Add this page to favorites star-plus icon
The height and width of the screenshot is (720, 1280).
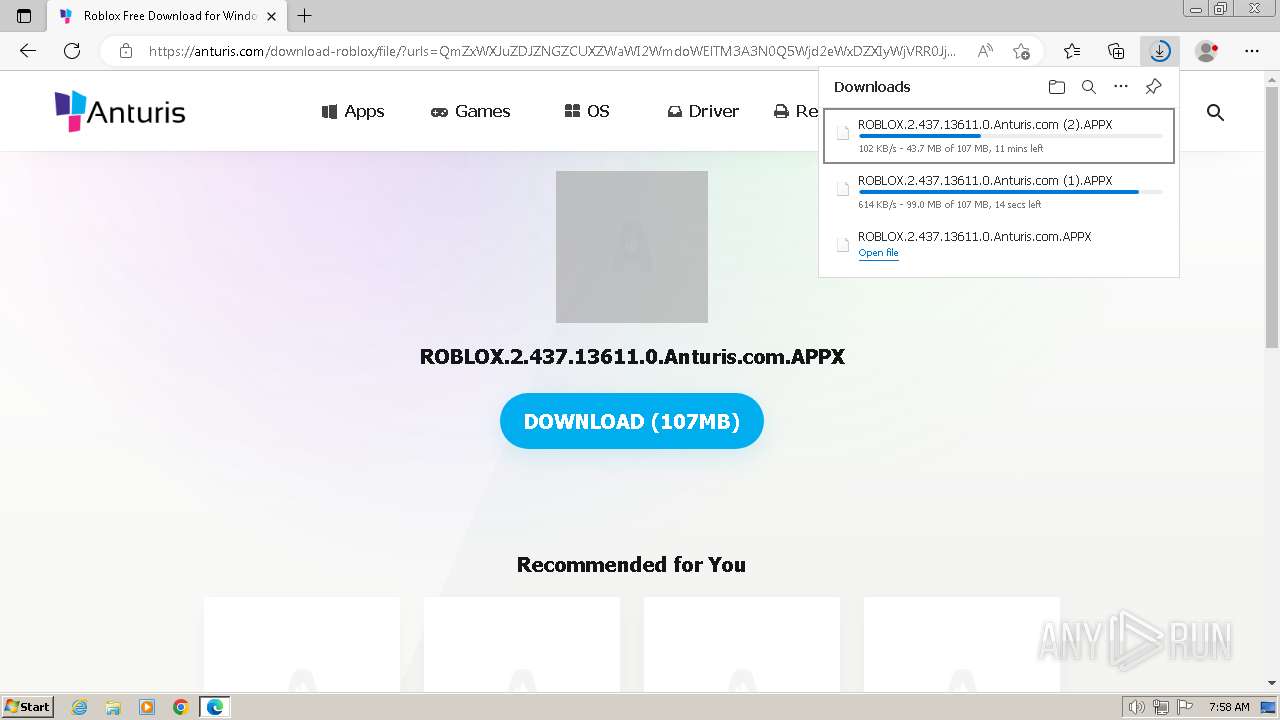click(x=1021, y=51)
